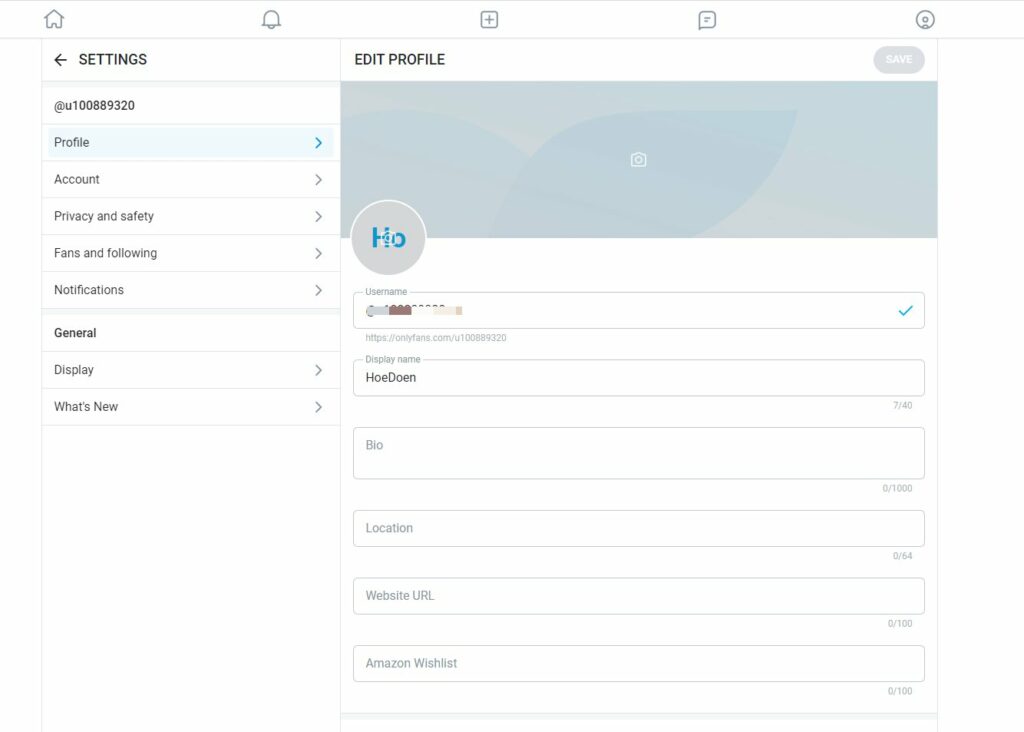This screenshot has width=1024, height=732.
Task: Click the 7/40 display name counter
Action: pyautogui.click(x=903, y=406)
